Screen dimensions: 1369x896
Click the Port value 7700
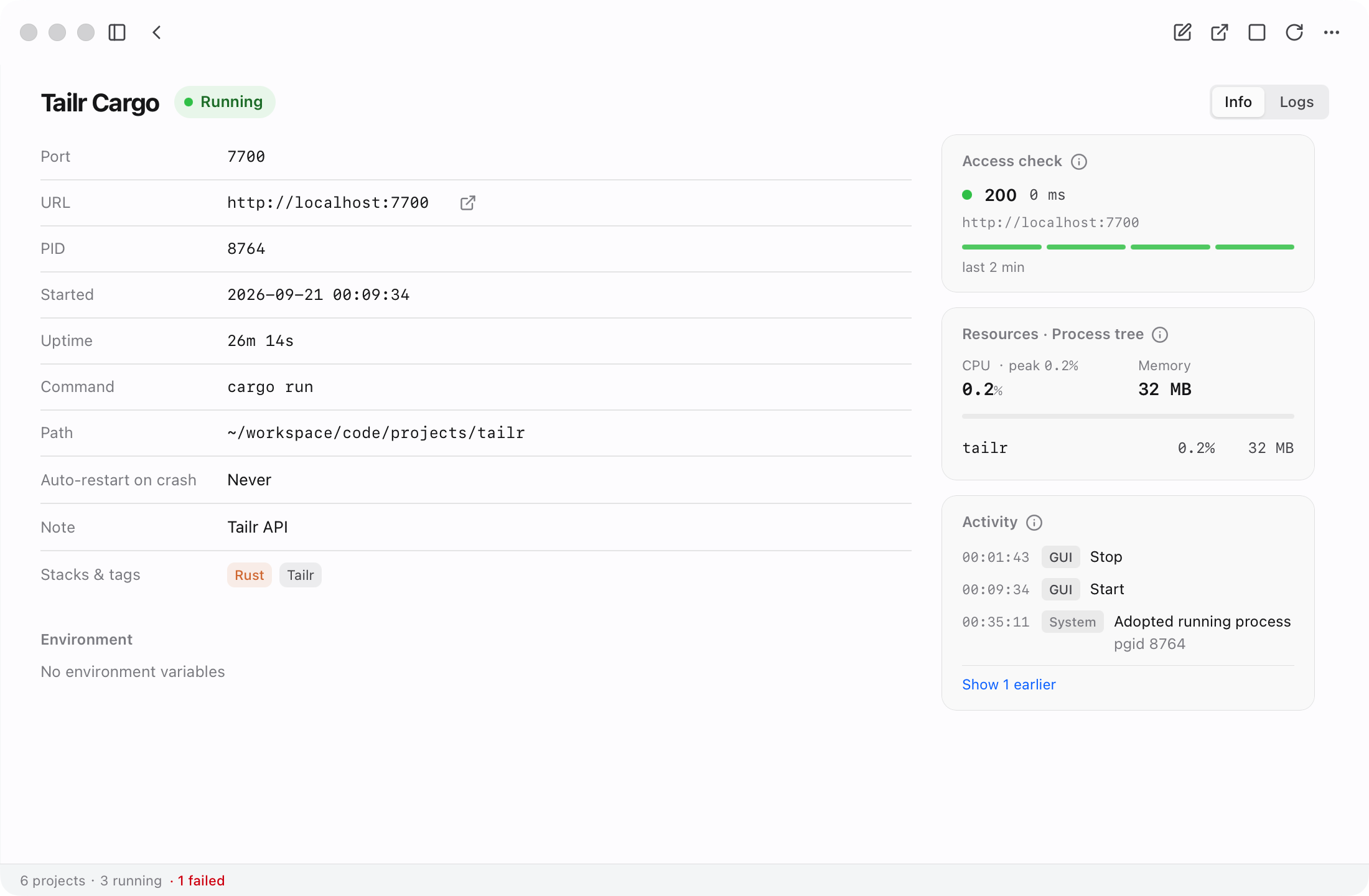246,157
